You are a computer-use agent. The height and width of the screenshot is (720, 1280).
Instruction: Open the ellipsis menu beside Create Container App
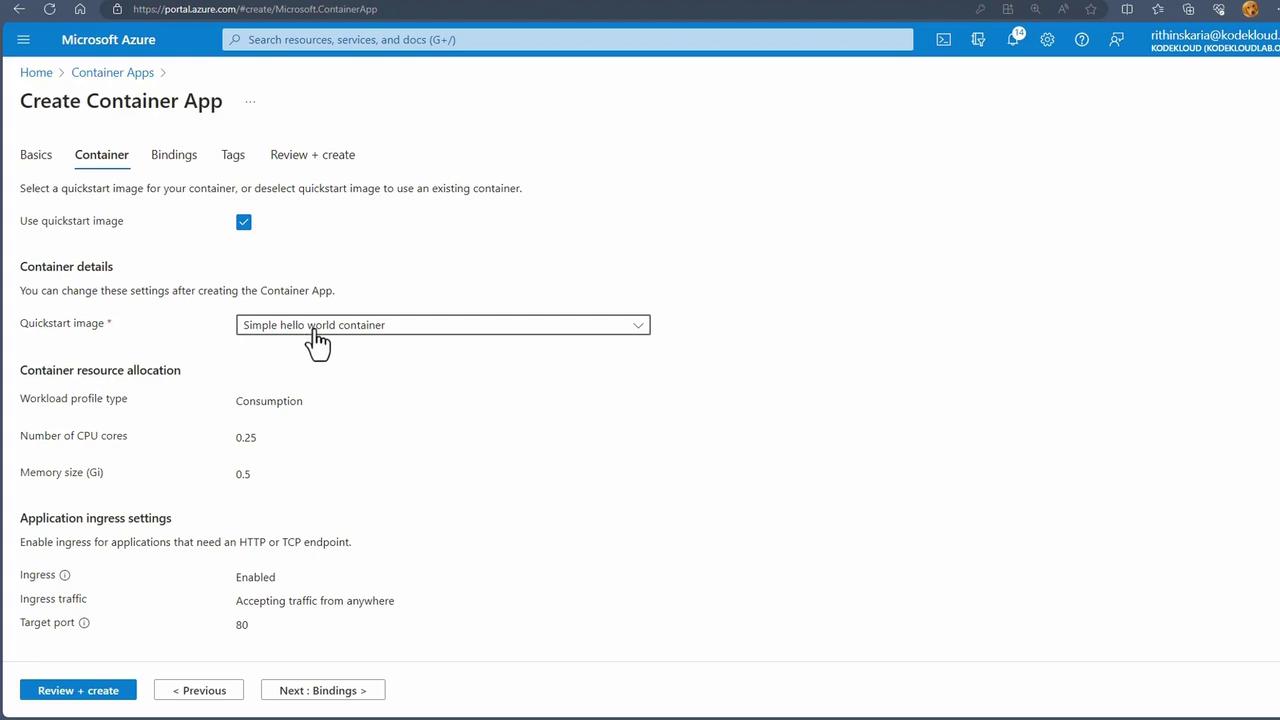click(250, 102)
